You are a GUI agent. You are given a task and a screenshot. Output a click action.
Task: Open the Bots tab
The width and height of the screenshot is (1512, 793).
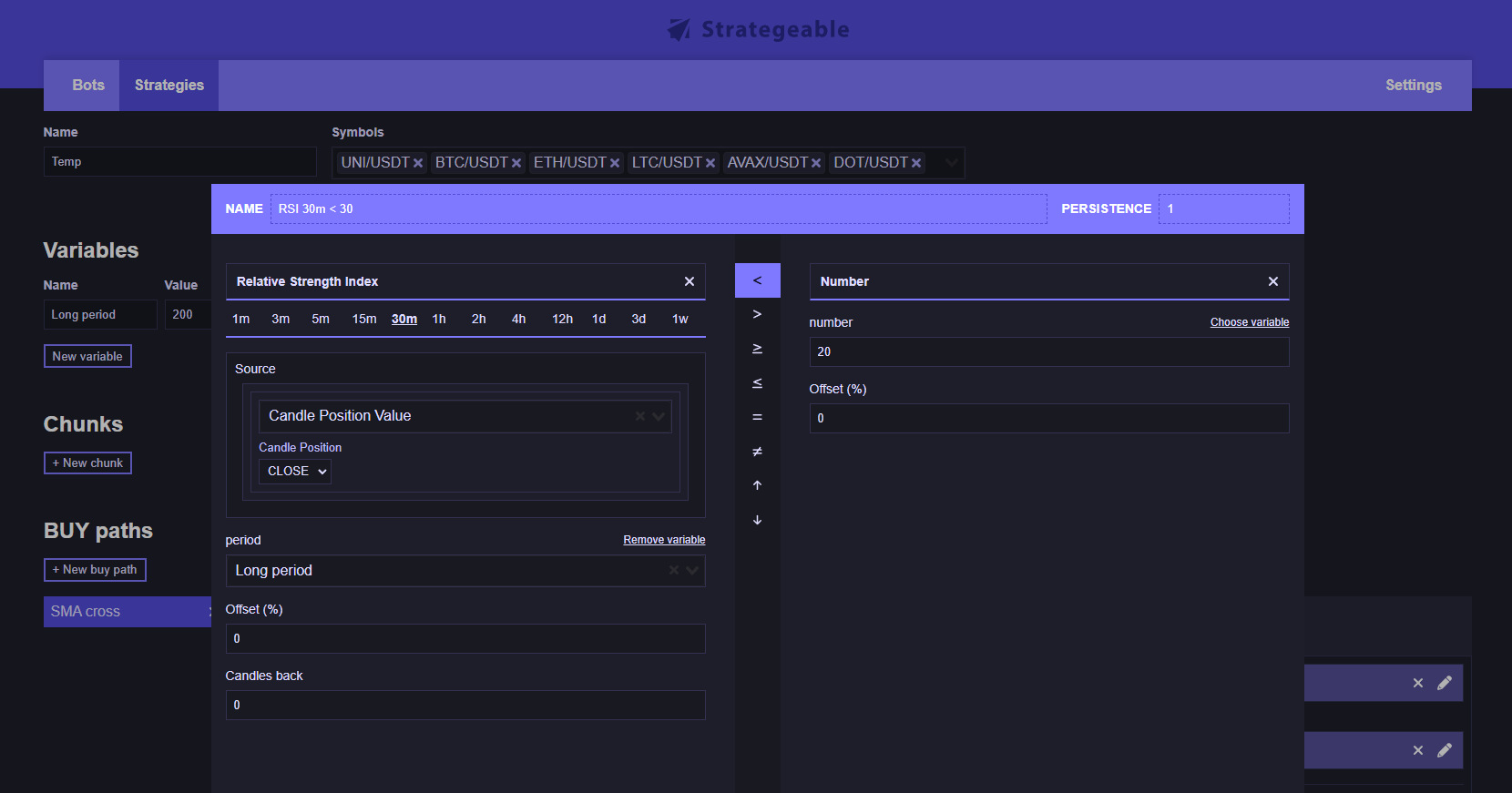[x=88, y=86]
